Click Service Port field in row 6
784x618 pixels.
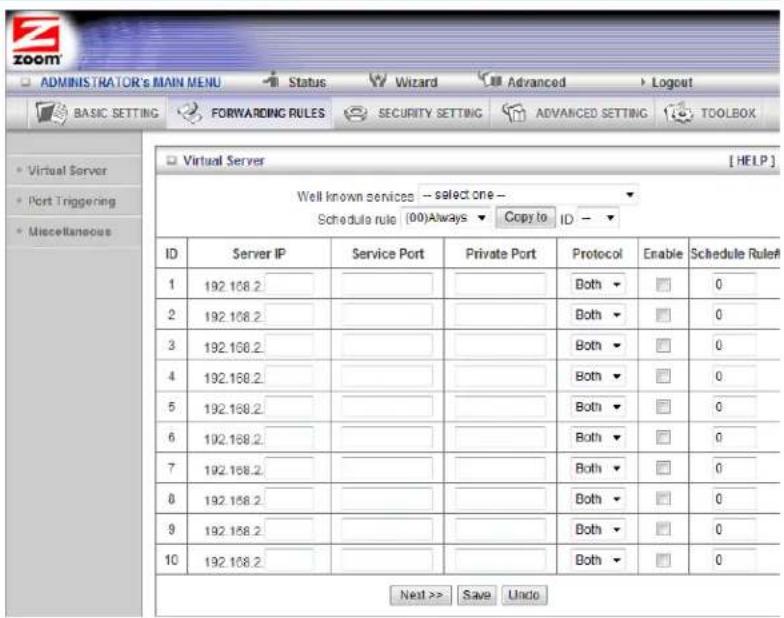coord(387,438)
